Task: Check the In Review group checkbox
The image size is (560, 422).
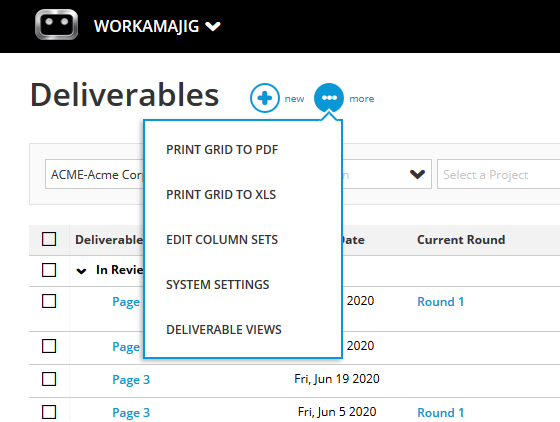Action: [x=49, y=270]
